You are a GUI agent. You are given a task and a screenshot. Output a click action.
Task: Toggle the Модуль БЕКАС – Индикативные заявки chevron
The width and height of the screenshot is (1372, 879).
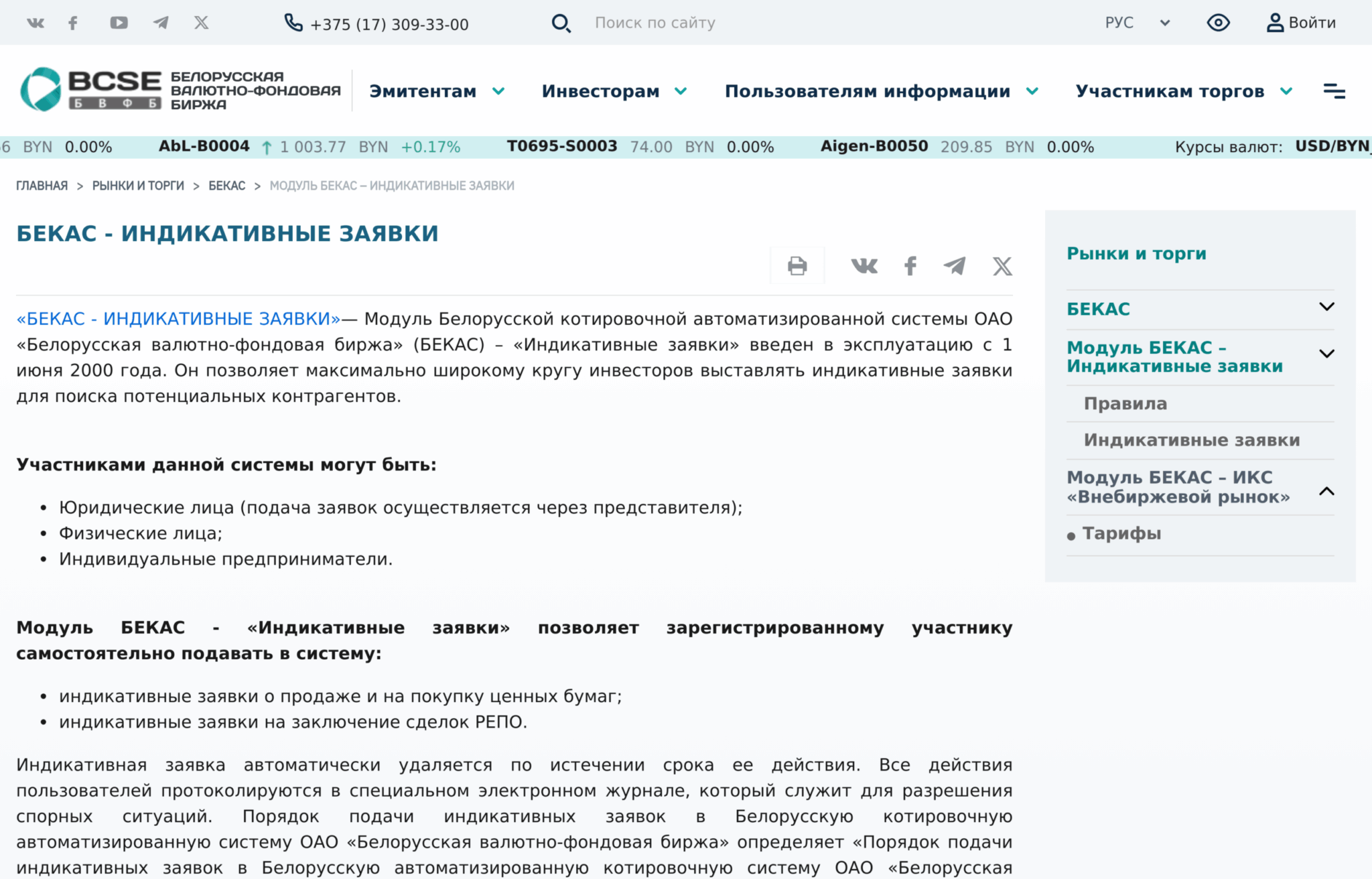tap(1326, 354)
